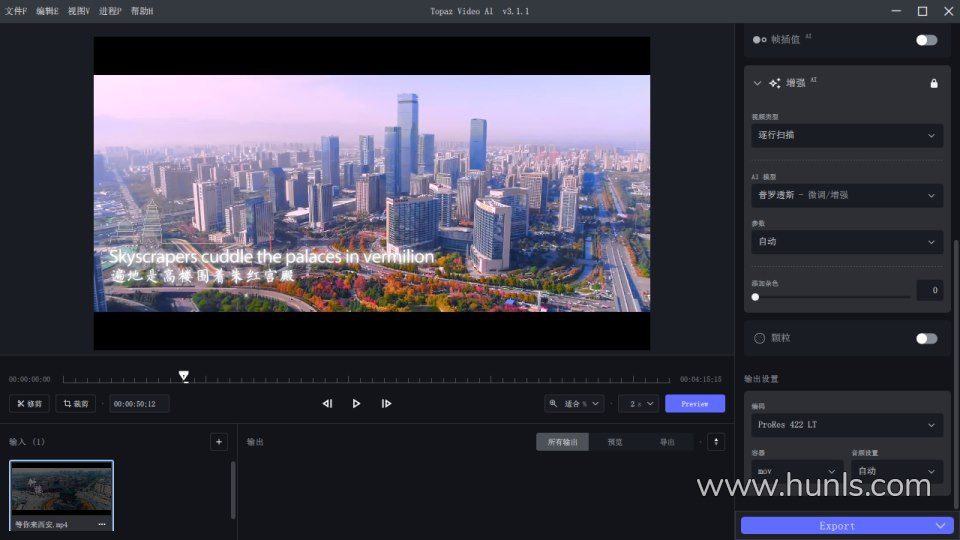Open the 帮助H menu
Viewport: 960px width, 540px height.
[x=142, y=11]
